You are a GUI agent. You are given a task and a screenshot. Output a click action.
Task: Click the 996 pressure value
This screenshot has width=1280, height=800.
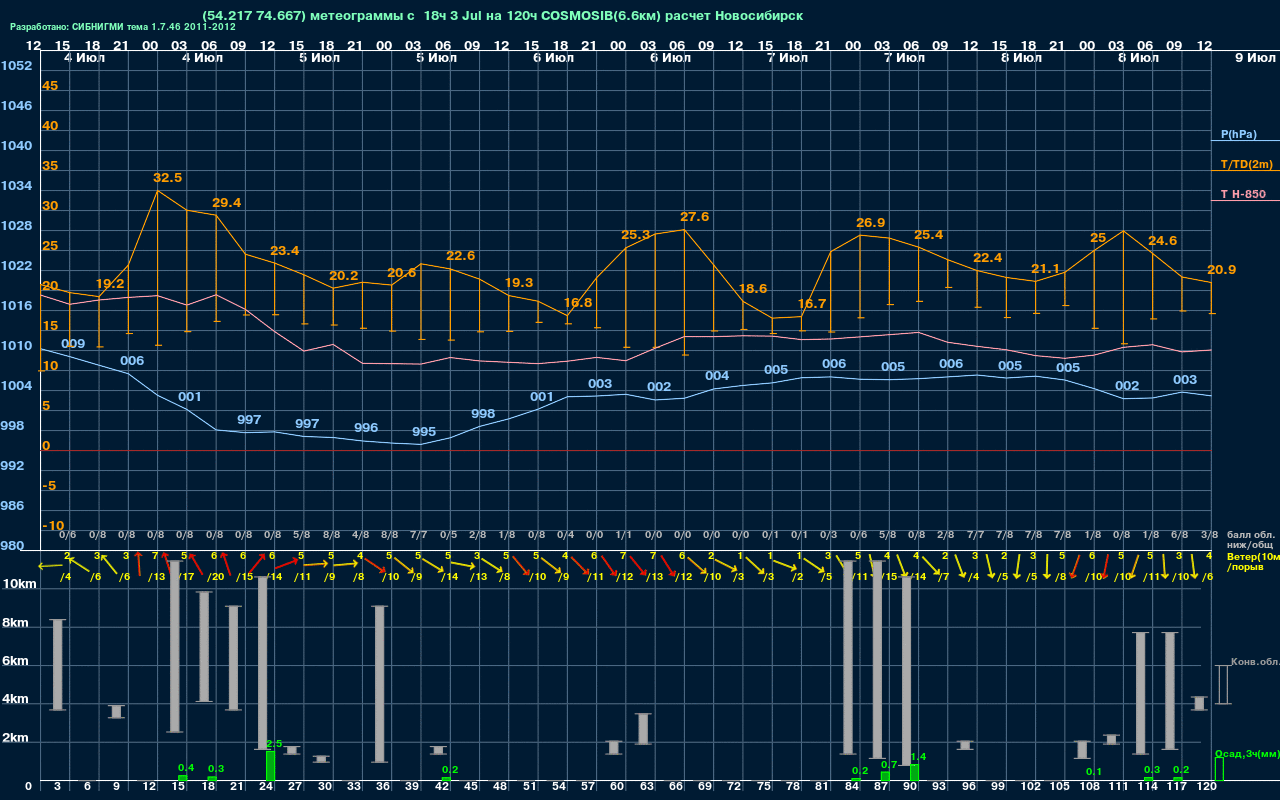(366, 428)
